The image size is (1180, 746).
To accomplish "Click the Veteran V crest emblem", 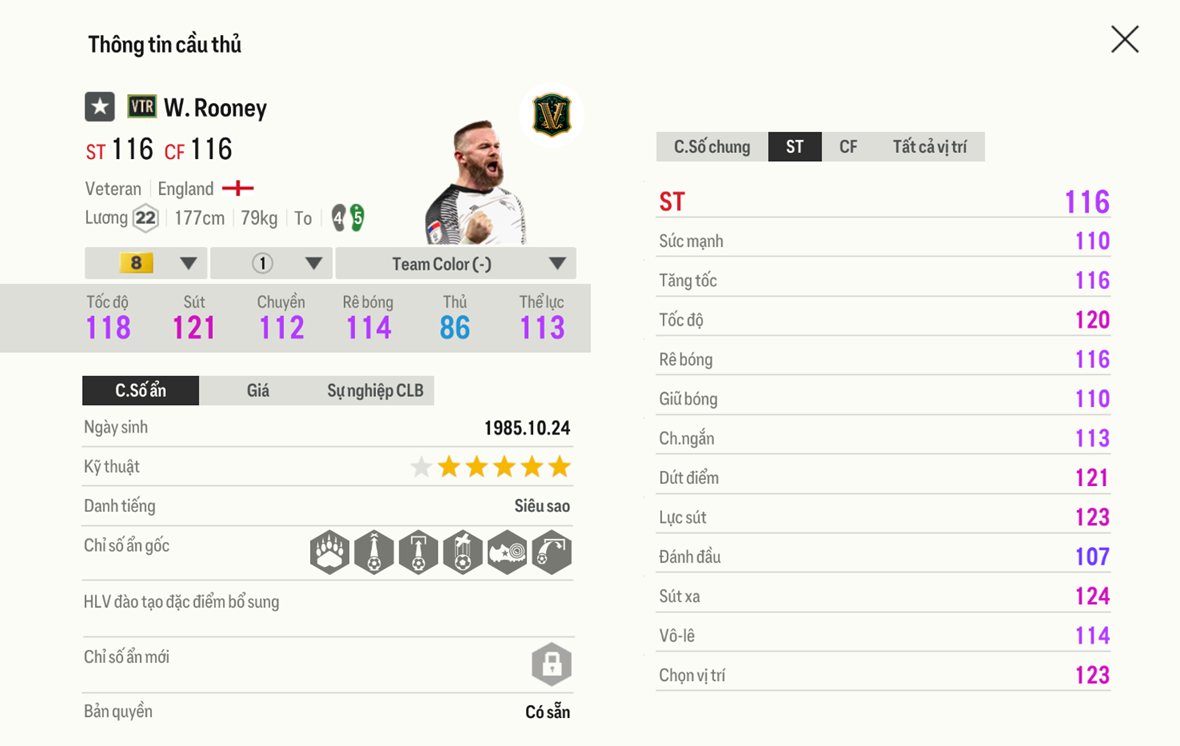I will (x=551, y=114).
